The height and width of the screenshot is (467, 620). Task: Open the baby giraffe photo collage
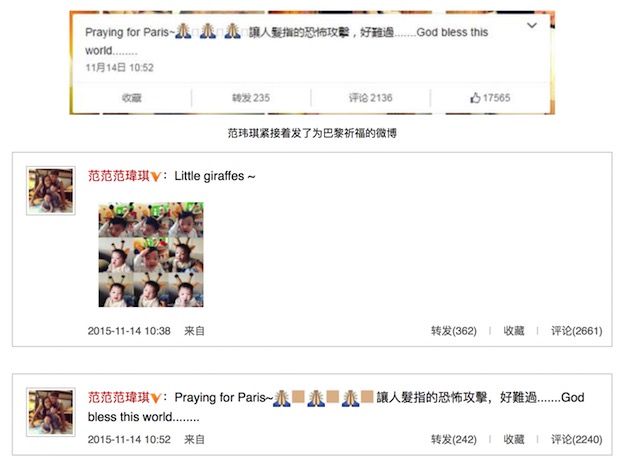pyautogui.click(x=151, y=255)
